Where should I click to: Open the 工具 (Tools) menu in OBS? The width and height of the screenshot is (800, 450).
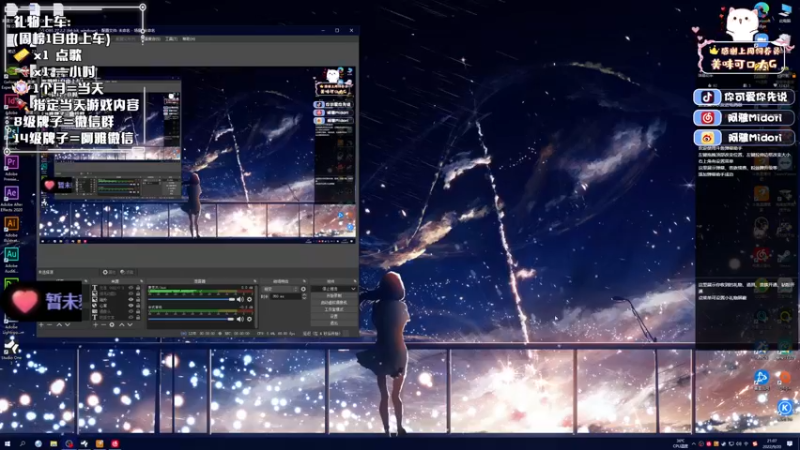tap(171, 39)
